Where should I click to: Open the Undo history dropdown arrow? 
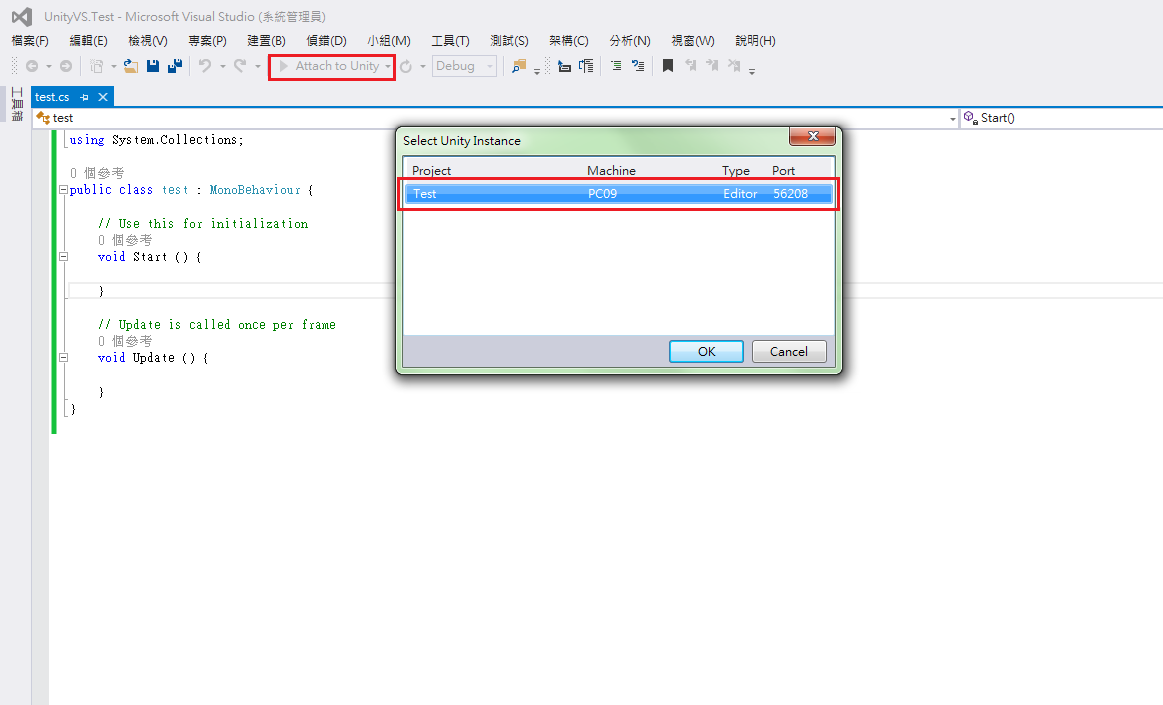click(x=223, y=67)
